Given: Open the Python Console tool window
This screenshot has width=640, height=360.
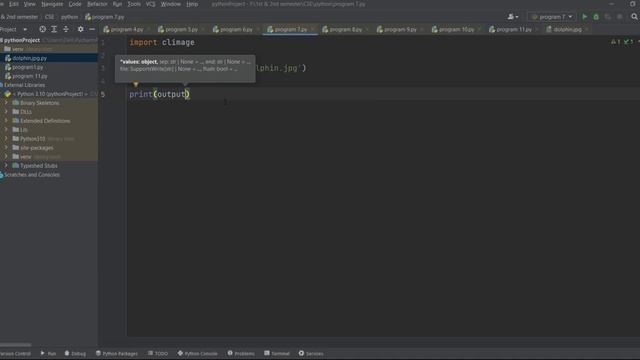Looking at the screenshot, I should click(198, 353).
